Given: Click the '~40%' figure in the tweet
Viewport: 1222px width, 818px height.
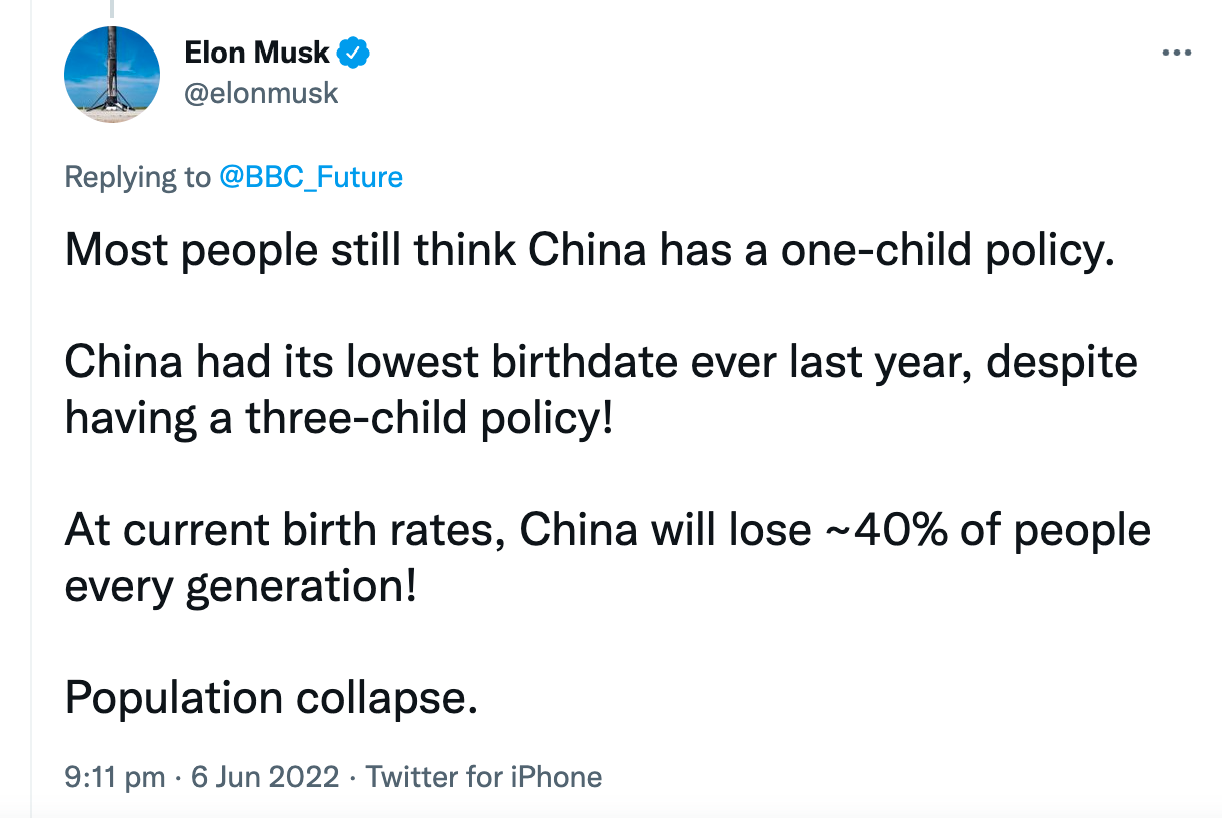Looking at the screenshot, I should [x=883, y=531].
